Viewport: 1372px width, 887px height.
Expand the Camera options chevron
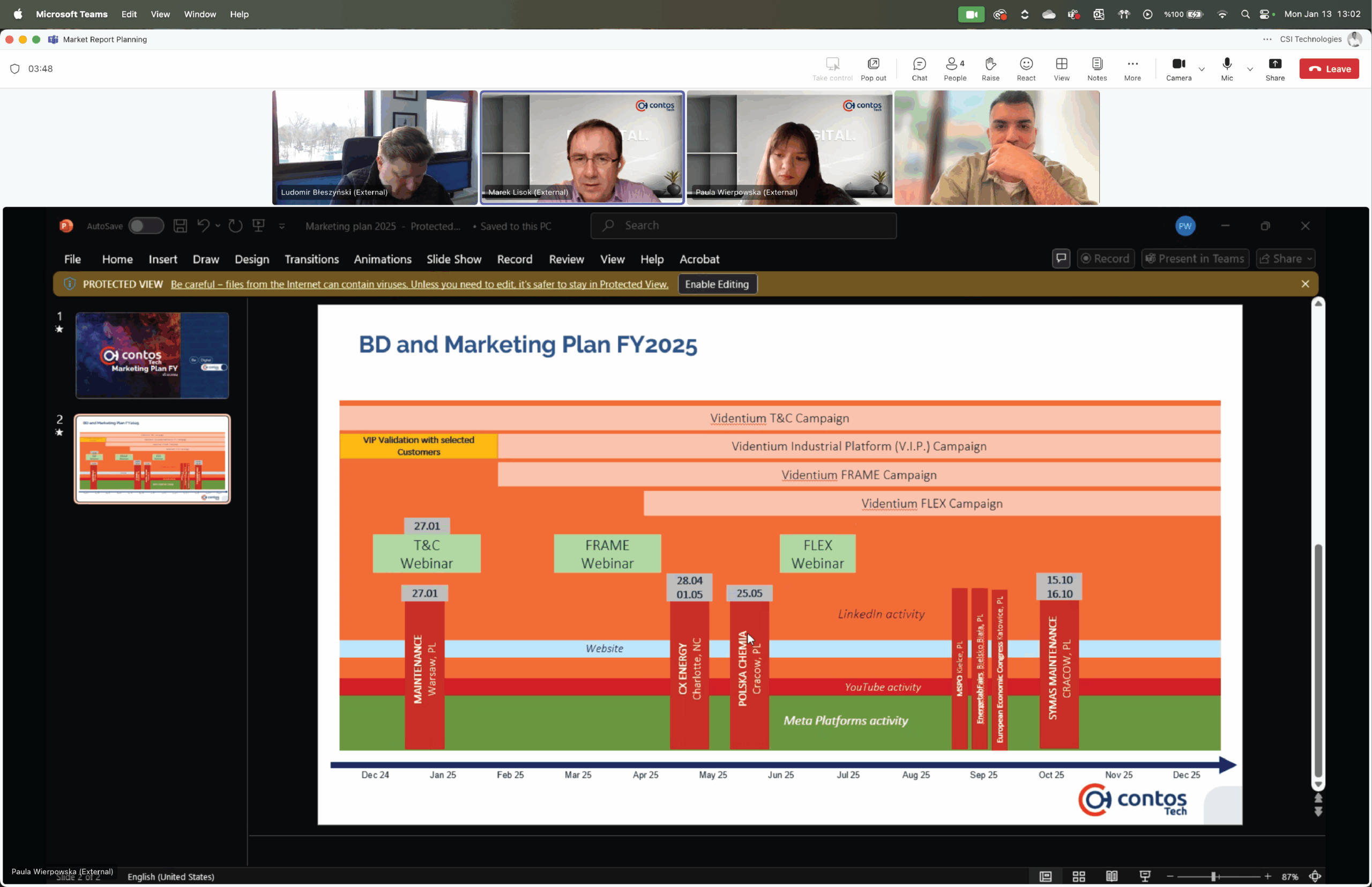tap(1202, 69)
